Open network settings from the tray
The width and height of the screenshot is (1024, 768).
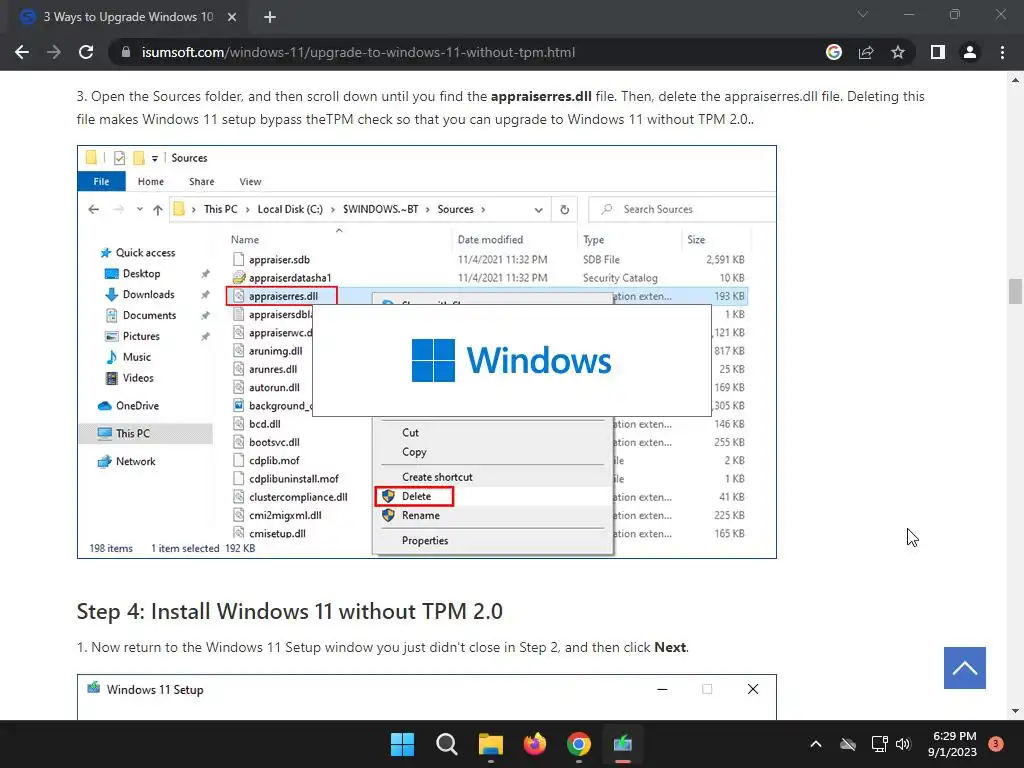coord(880,744)
